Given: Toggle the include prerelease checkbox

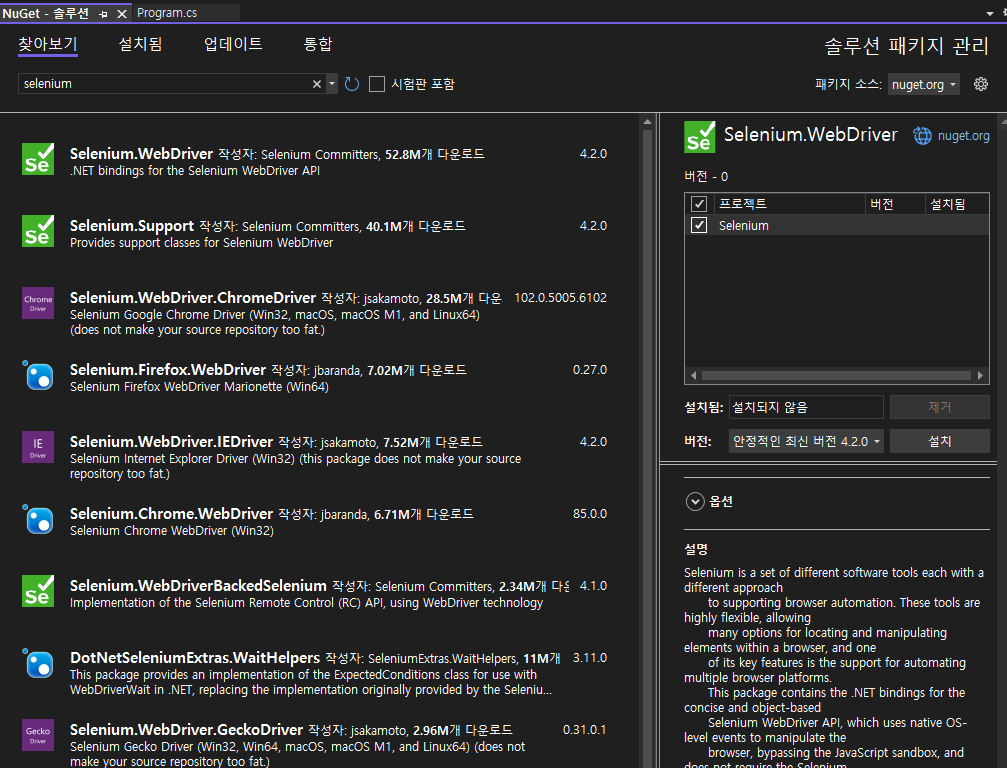Looking at the screenshot, I should point(377,84).
